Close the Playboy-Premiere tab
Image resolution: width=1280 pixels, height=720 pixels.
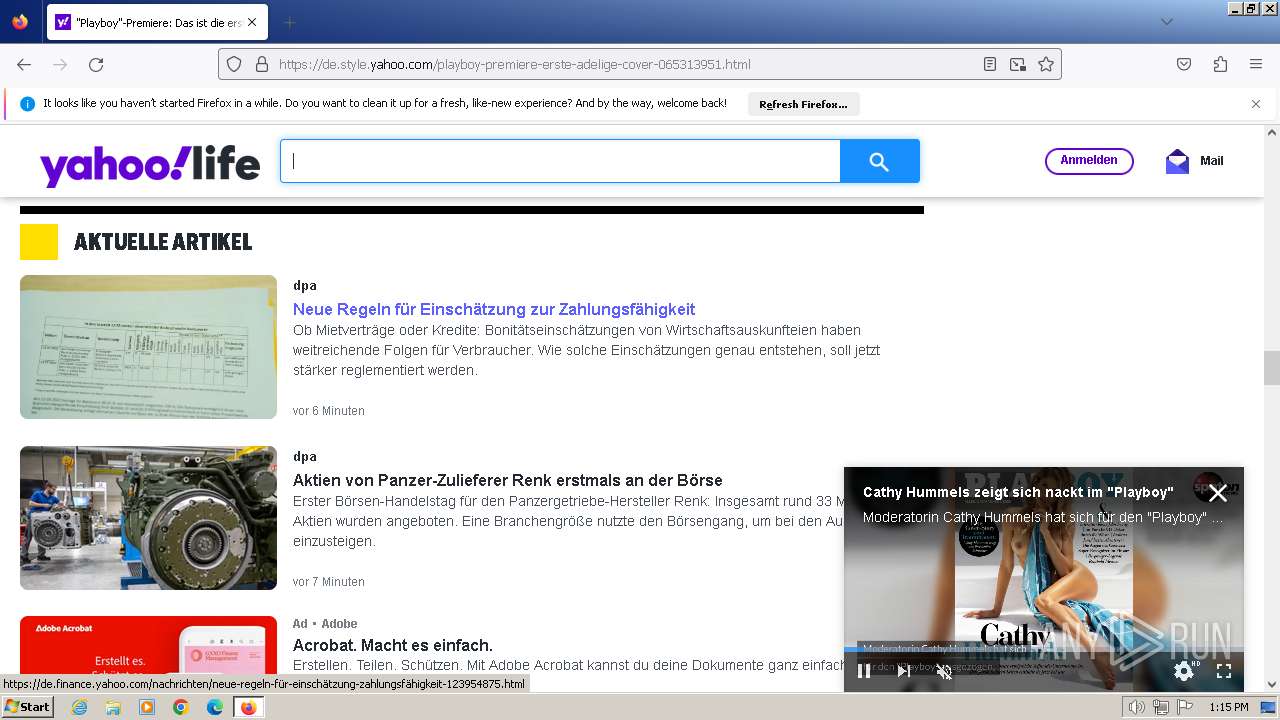click(251, 22)
